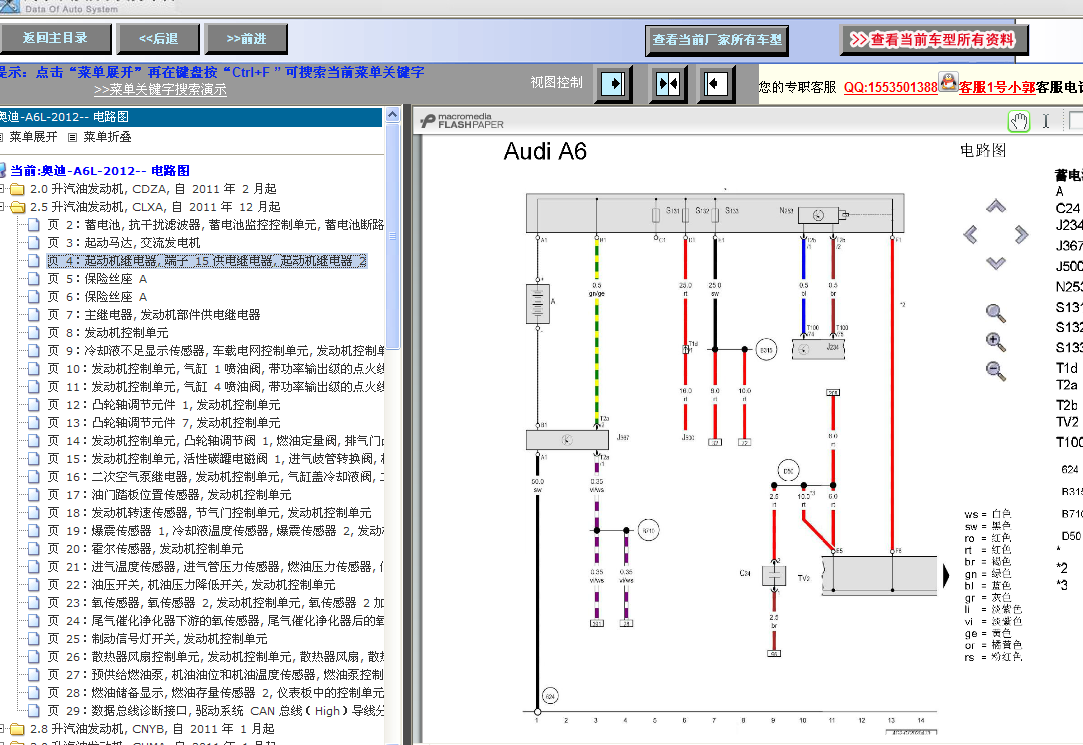
Task: Open 页 25: 制动信号灯开关
Action: [157, 639]
